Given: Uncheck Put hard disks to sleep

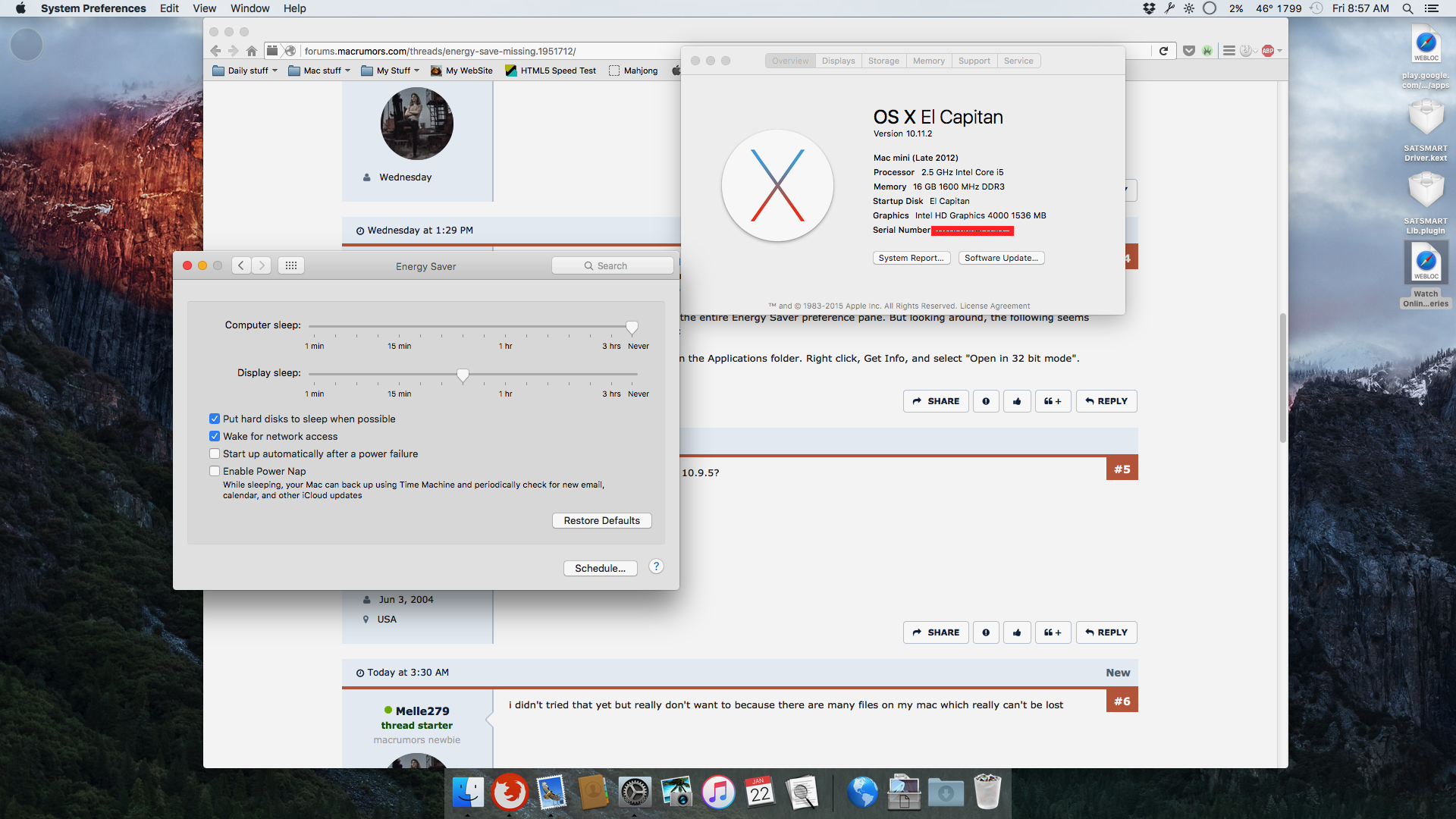Looking at the screenshot, I should [215, 419].
